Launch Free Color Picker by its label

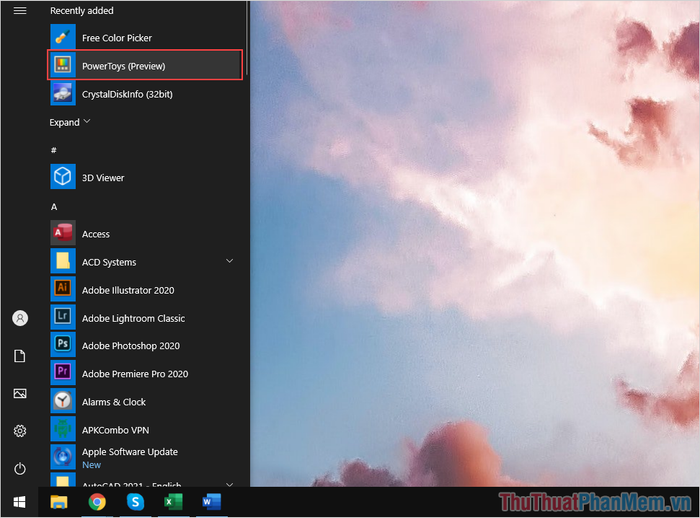[x=117, y=38]
